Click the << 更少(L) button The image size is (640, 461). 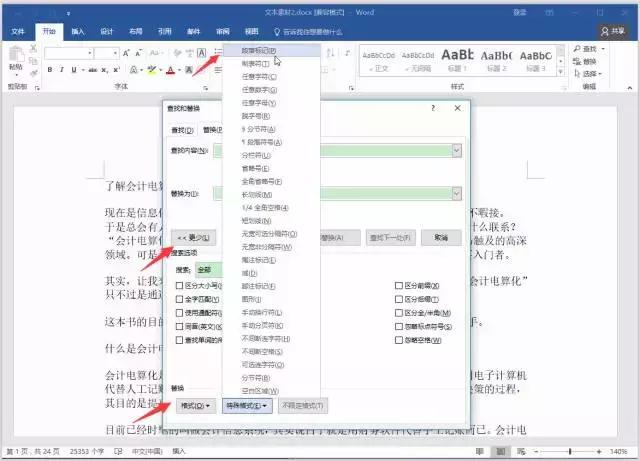coord(193,238)
